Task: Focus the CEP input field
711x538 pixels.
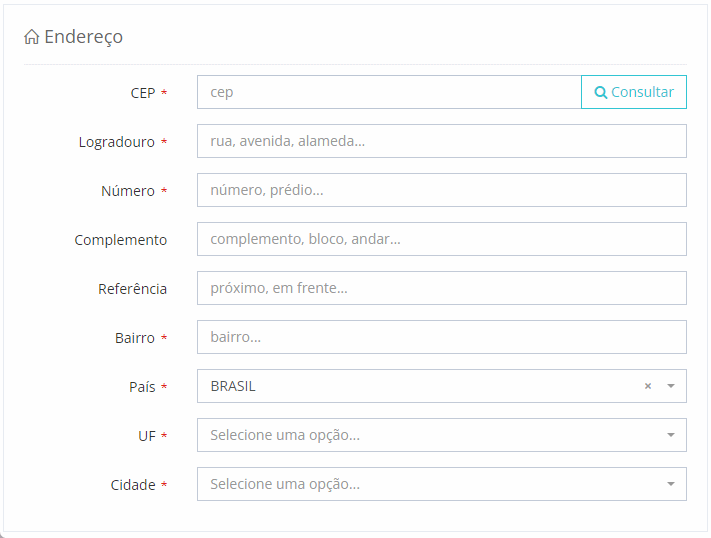Action: coord(388,92)
